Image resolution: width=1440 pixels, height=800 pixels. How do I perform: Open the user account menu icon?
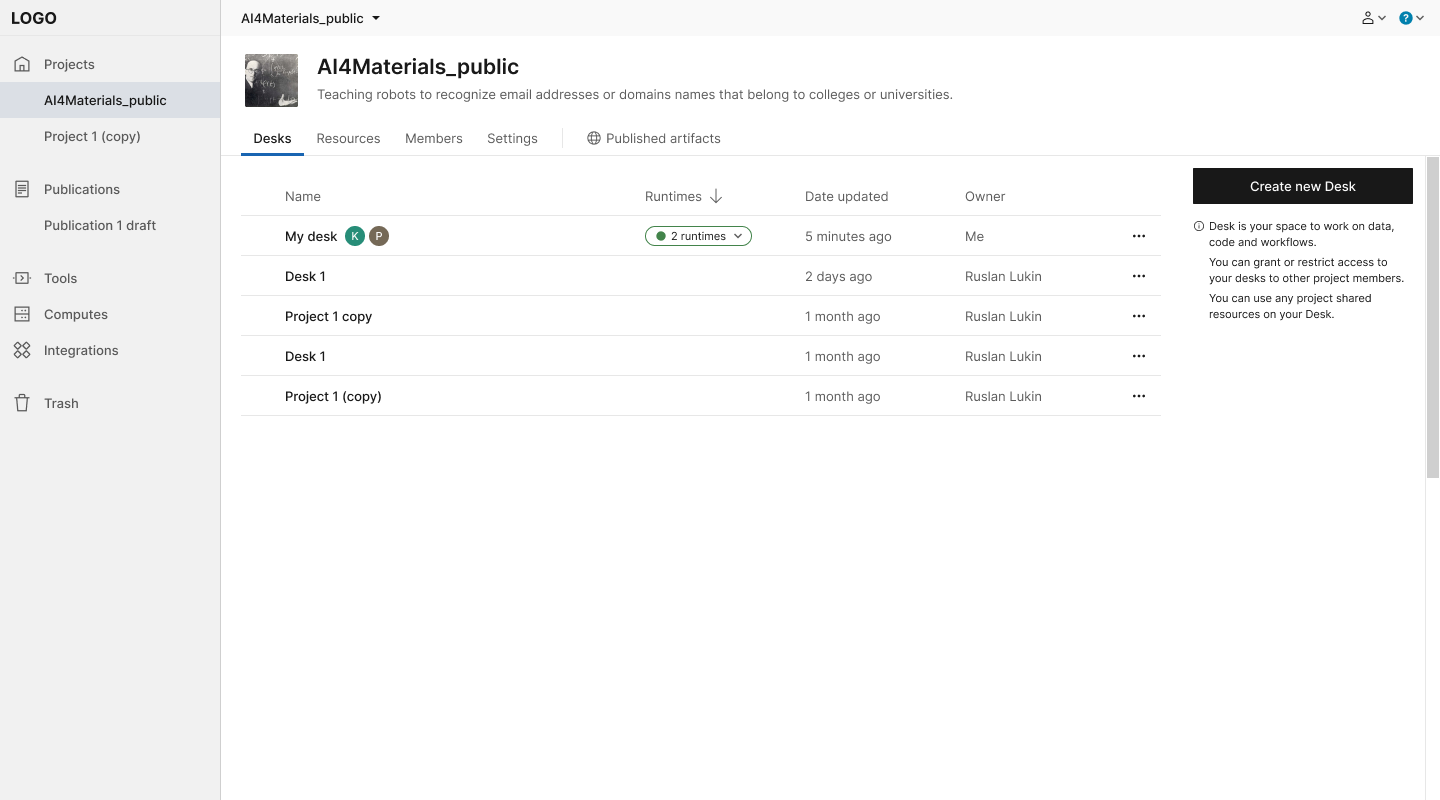click(x=1368, y=18)
